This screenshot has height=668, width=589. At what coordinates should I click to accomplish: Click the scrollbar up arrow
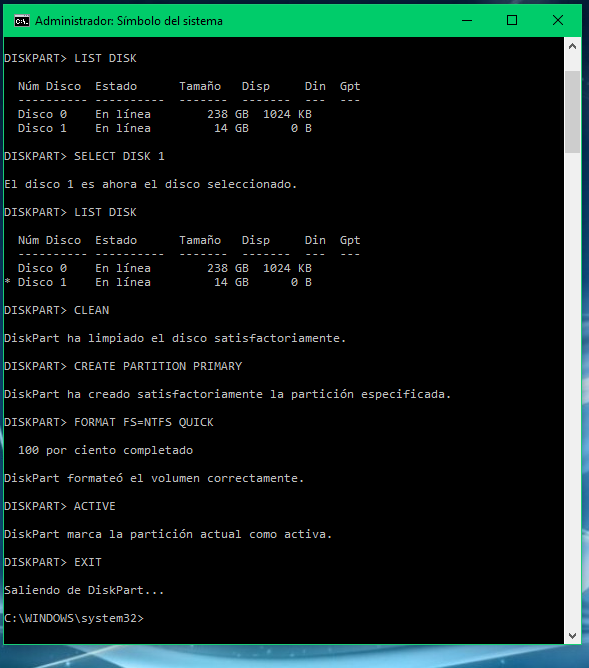(x=572, y=46)
